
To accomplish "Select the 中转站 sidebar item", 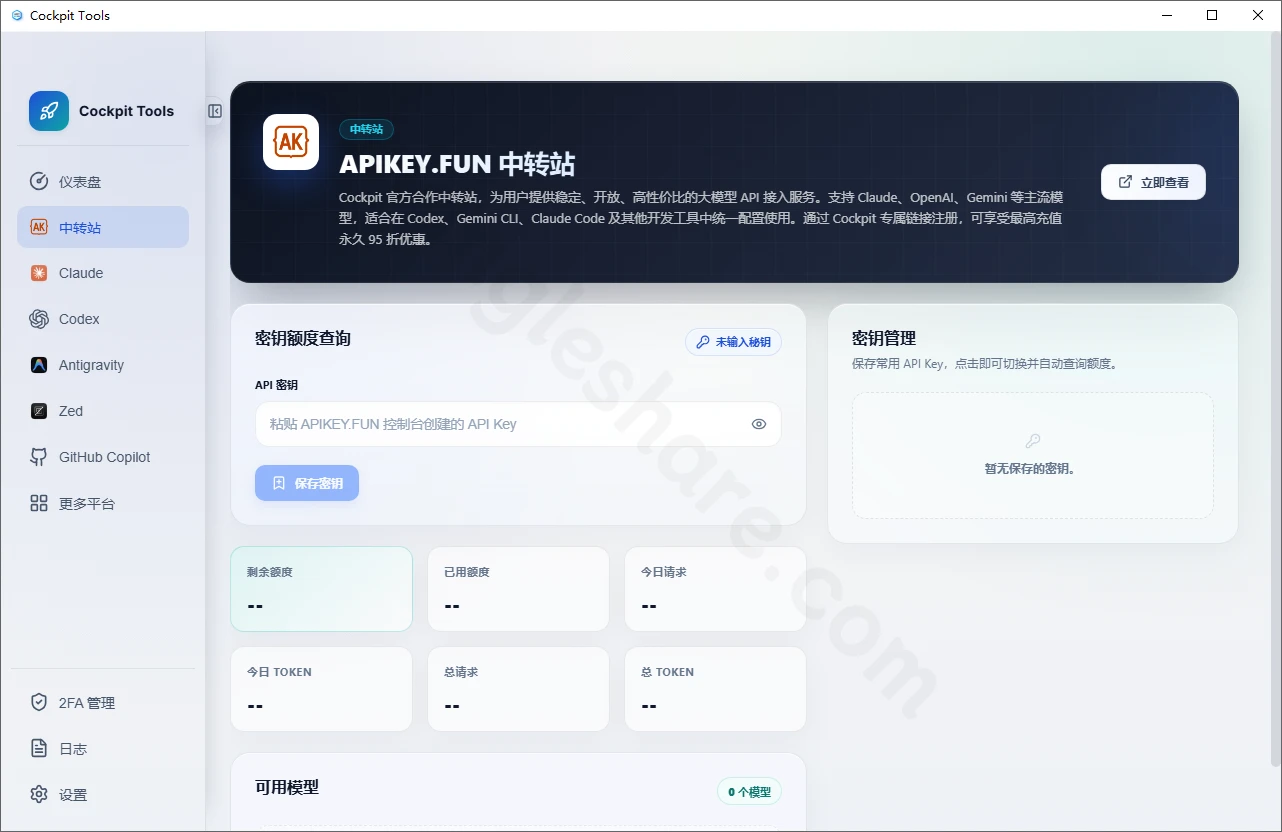I will tap(103, 227).
